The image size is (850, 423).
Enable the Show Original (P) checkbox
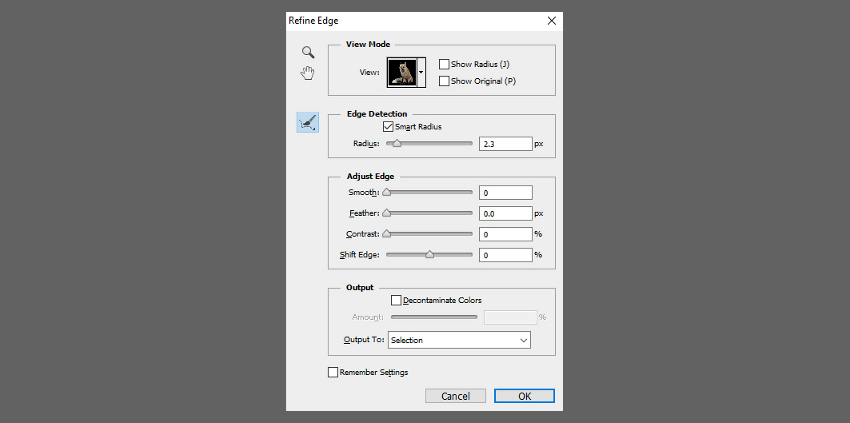(x=444, y=81)
